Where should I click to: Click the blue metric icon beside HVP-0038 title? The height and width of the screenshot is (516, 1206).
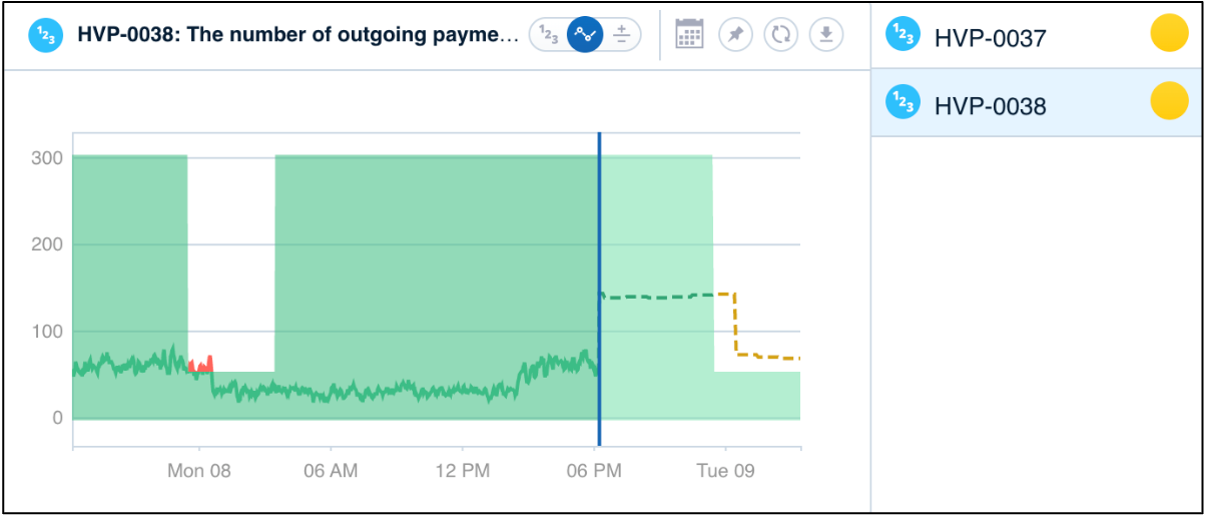47,35
